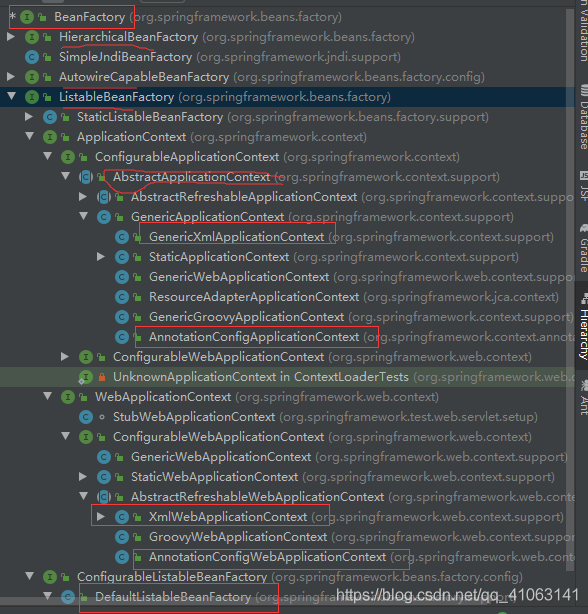588x614 pixels.
Task: Click the interface icon of WebApplicationContext
Action: [x=68, y=397]
